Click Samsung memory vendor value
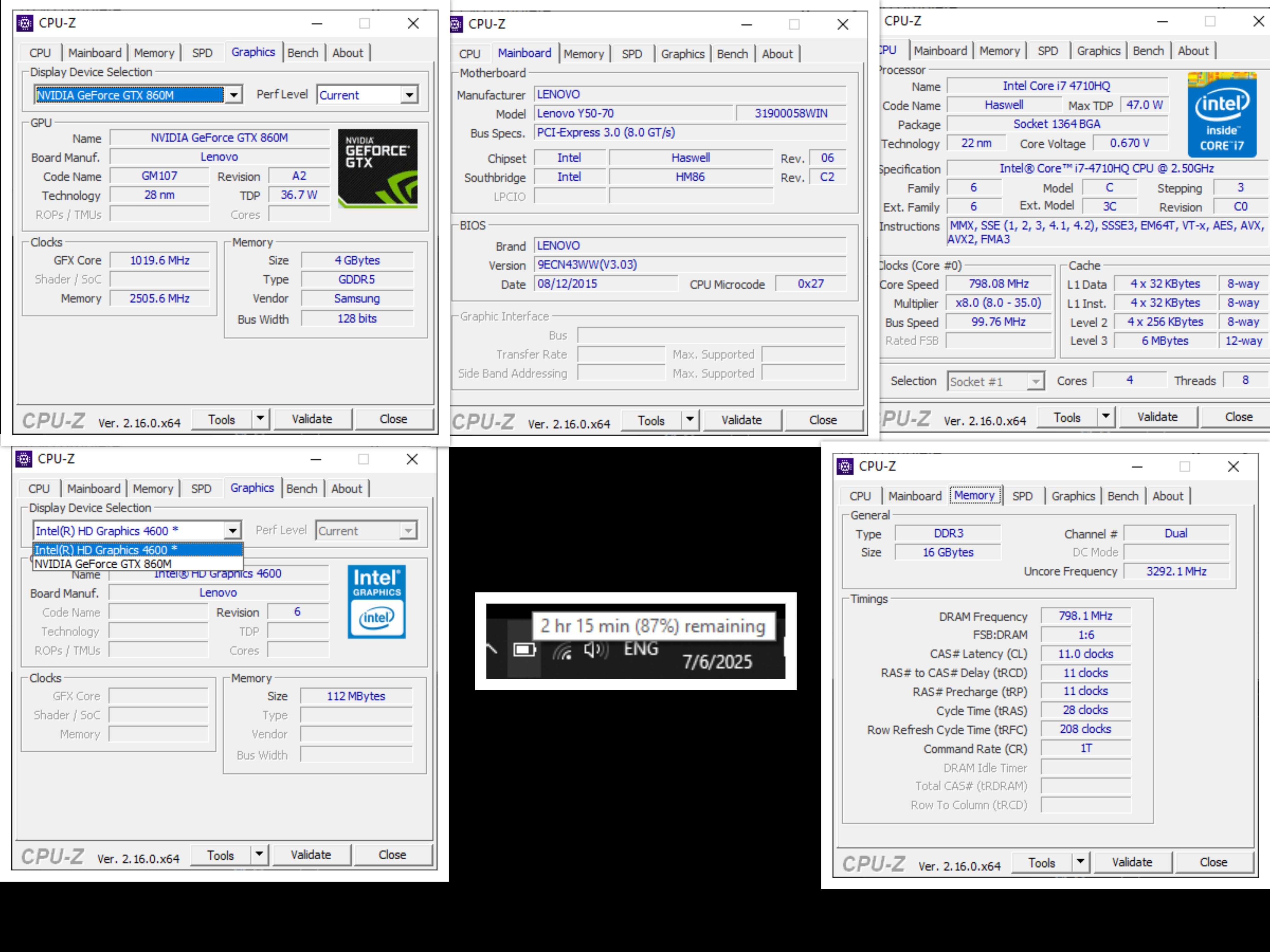This screenshot has width=1270, height=952. [x=357, y=298]
